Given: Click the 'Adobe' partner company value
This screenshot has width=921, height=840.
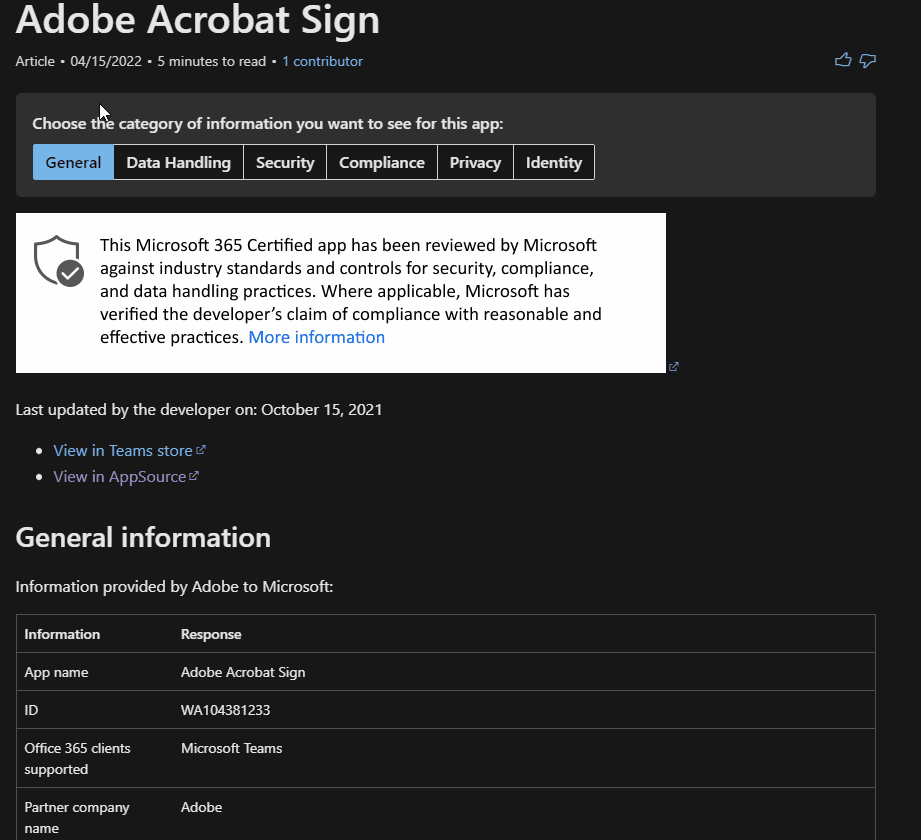Looking at the screenshot, I should pyautogui.click(x=201, y=807).
